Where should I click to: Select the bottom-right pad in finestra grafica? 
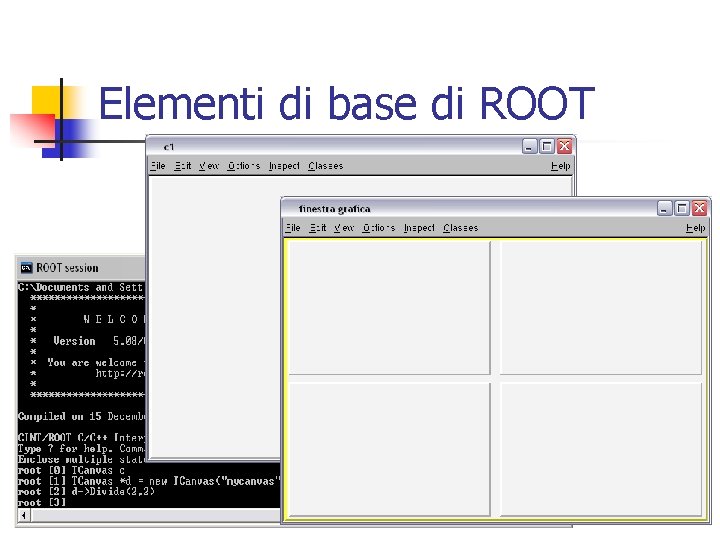pos(601,449)
